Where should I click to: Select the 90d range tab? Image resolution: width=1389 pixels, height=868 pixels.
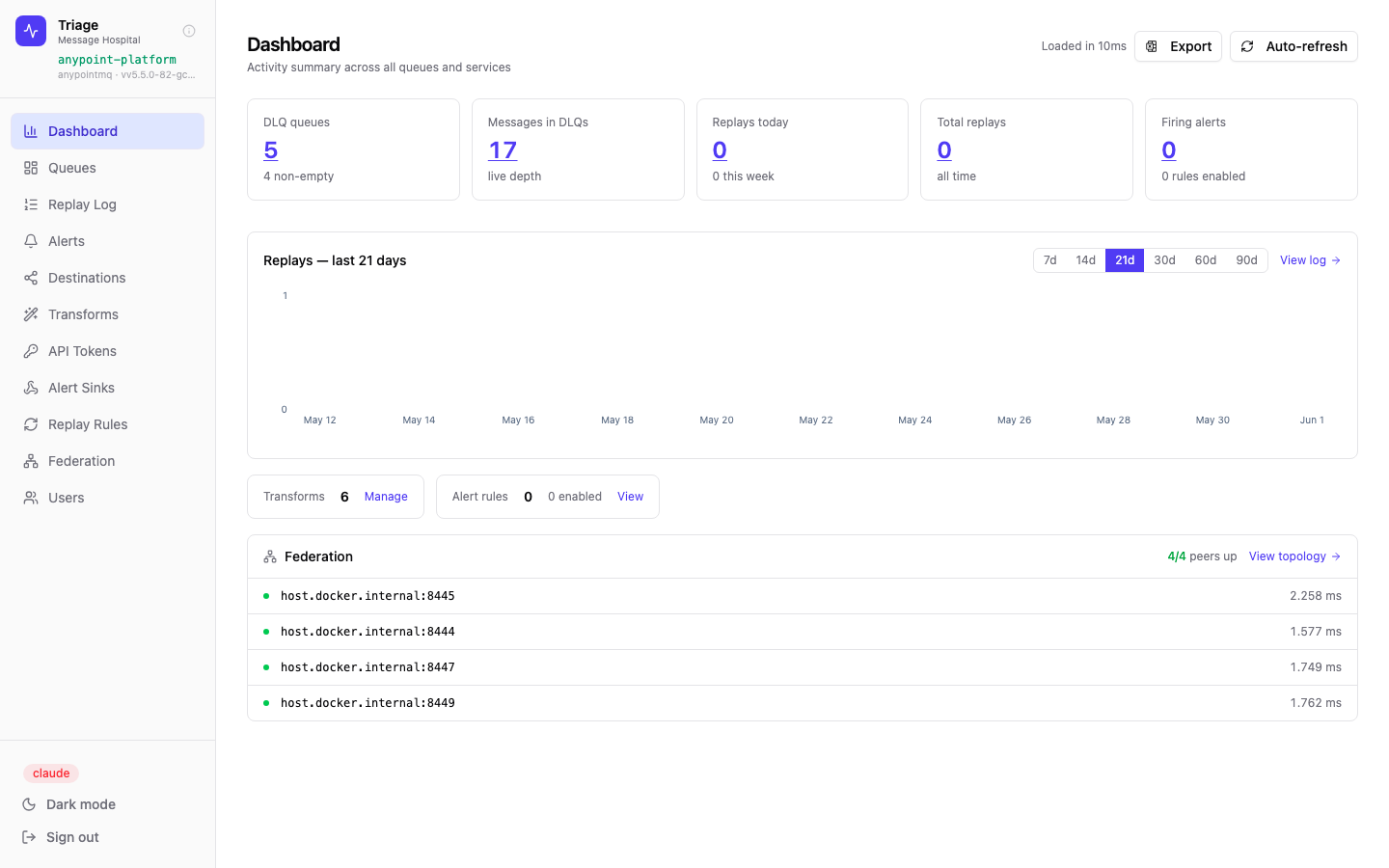(1246, 260)
